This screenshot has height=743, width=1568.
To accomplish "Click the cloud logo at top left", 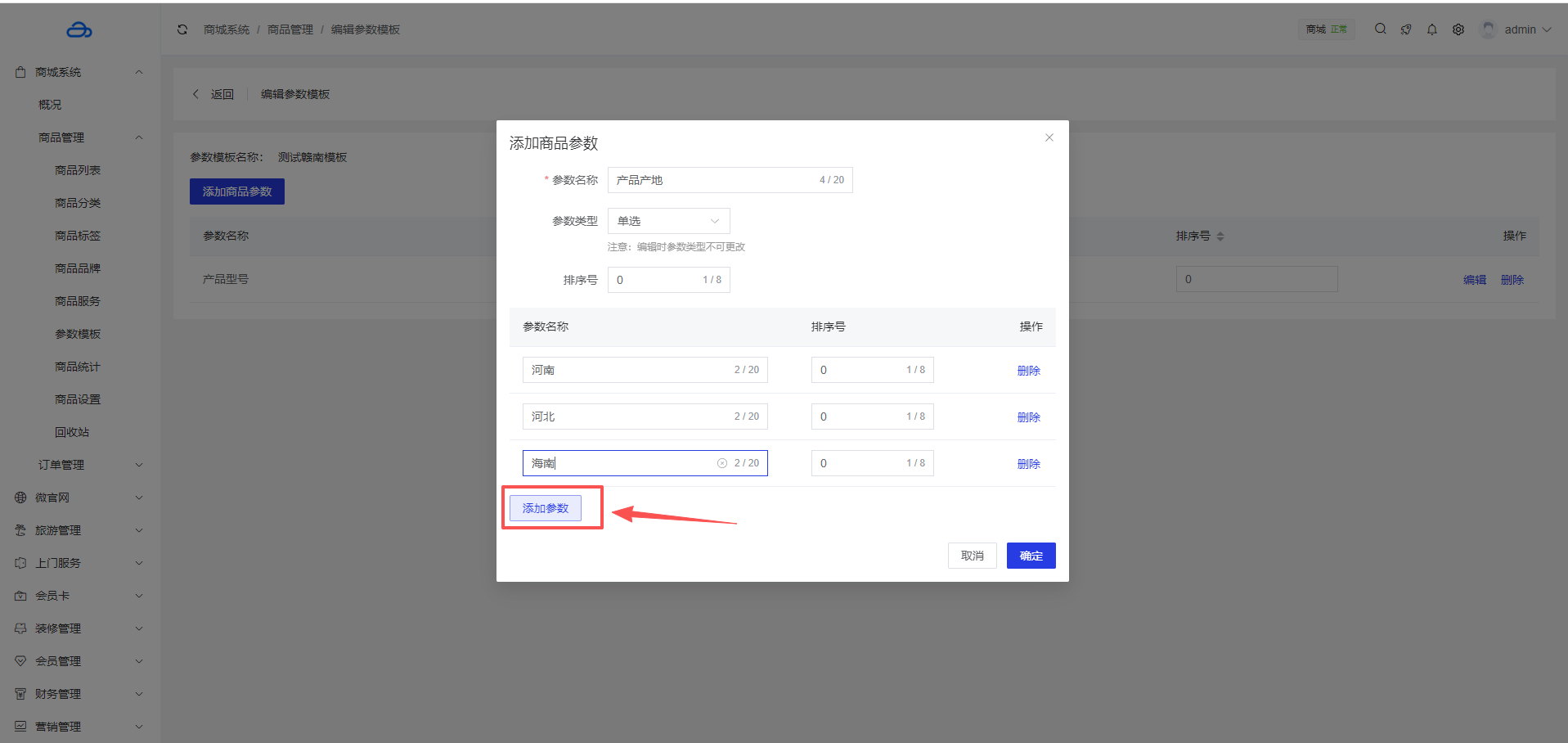I will tap(79, 30).
